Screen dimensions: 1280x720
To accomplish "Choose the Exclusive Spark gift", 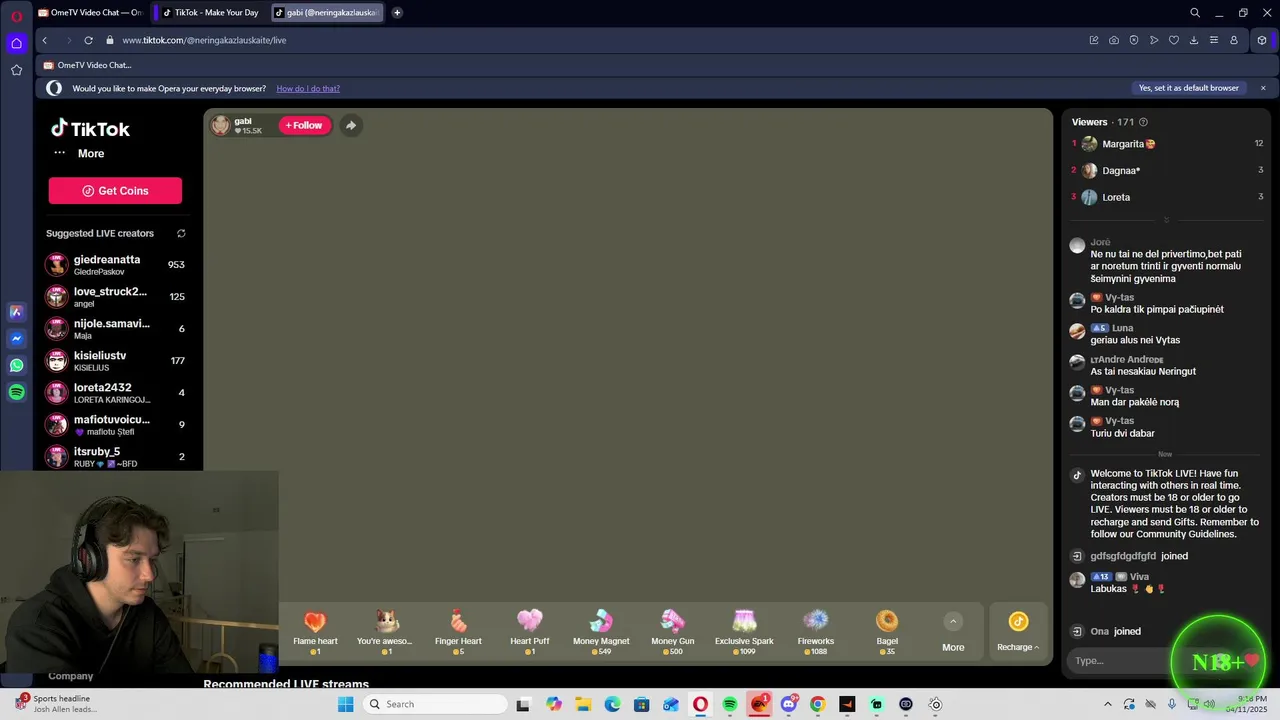I will (744, 632).
